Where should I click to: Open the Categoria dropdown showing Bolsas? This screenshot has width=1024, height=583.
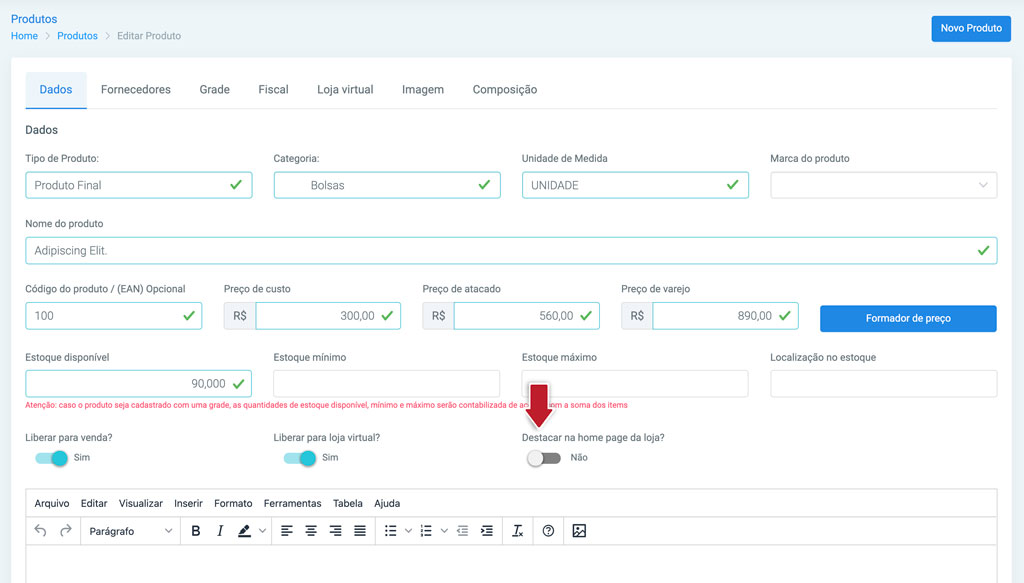pos(387,185)
